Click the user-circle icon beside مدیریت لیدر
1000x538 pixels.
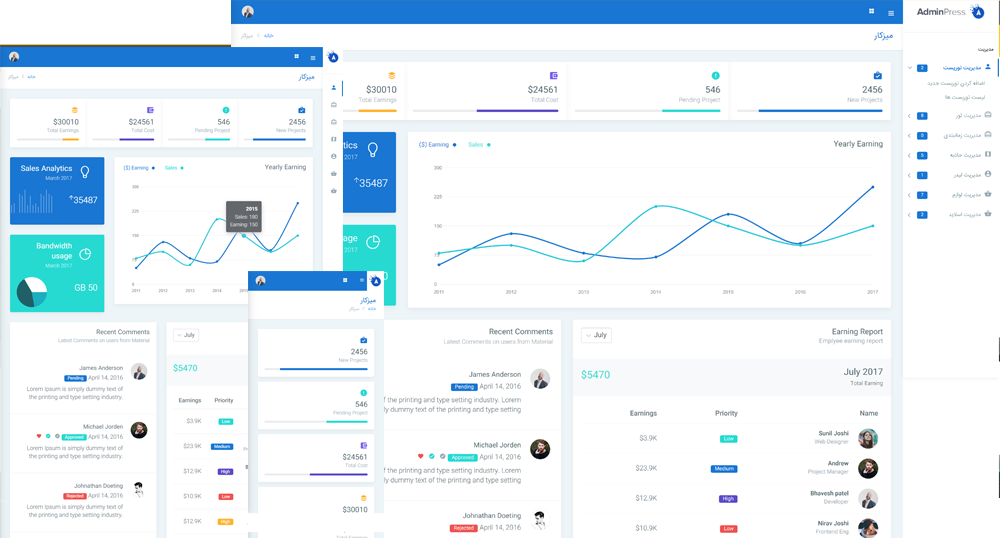tap(988, 174)
